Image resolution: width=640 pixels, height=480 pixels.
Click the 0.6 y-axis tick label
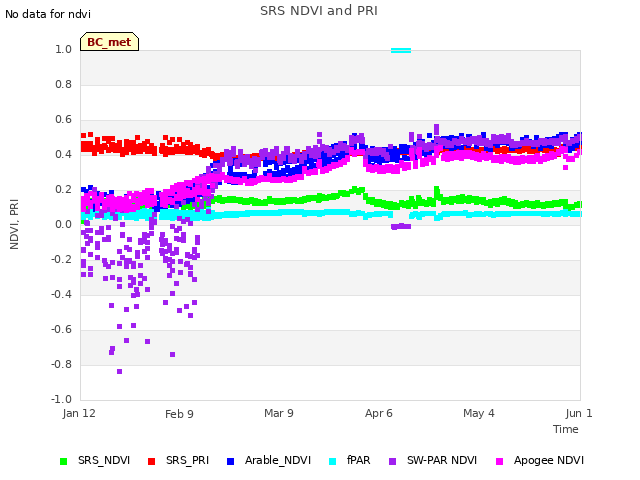tap(64, 120)
